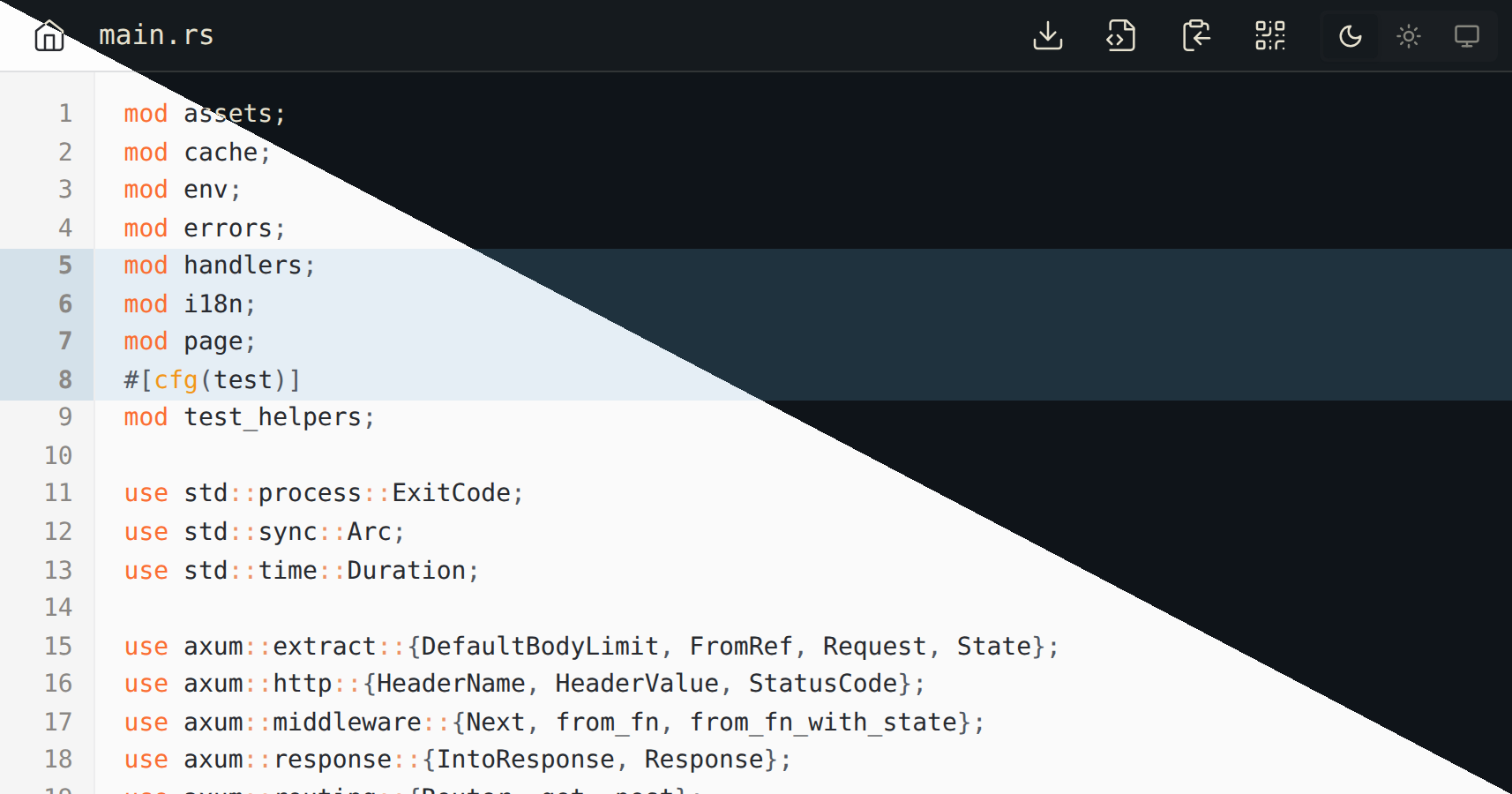Click line number 6
This screenshot has width=1512, height=794.
[65, 303]
